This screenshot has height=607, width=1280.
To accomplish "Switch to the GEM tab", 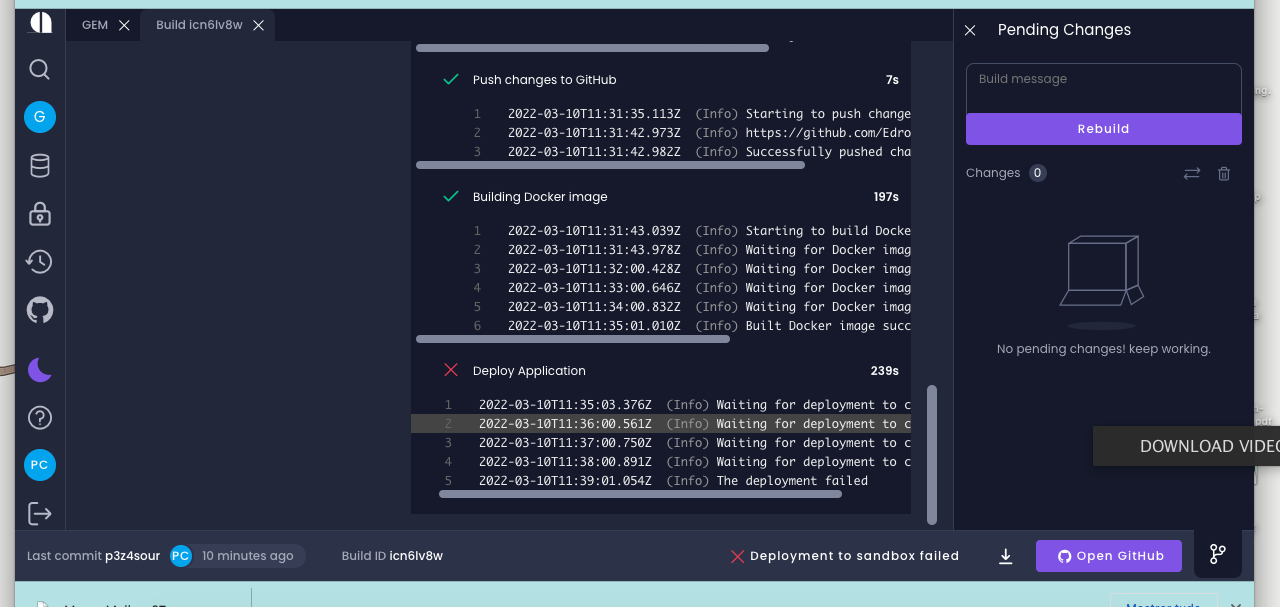I will pyautogui.click(x=94, y=25).
